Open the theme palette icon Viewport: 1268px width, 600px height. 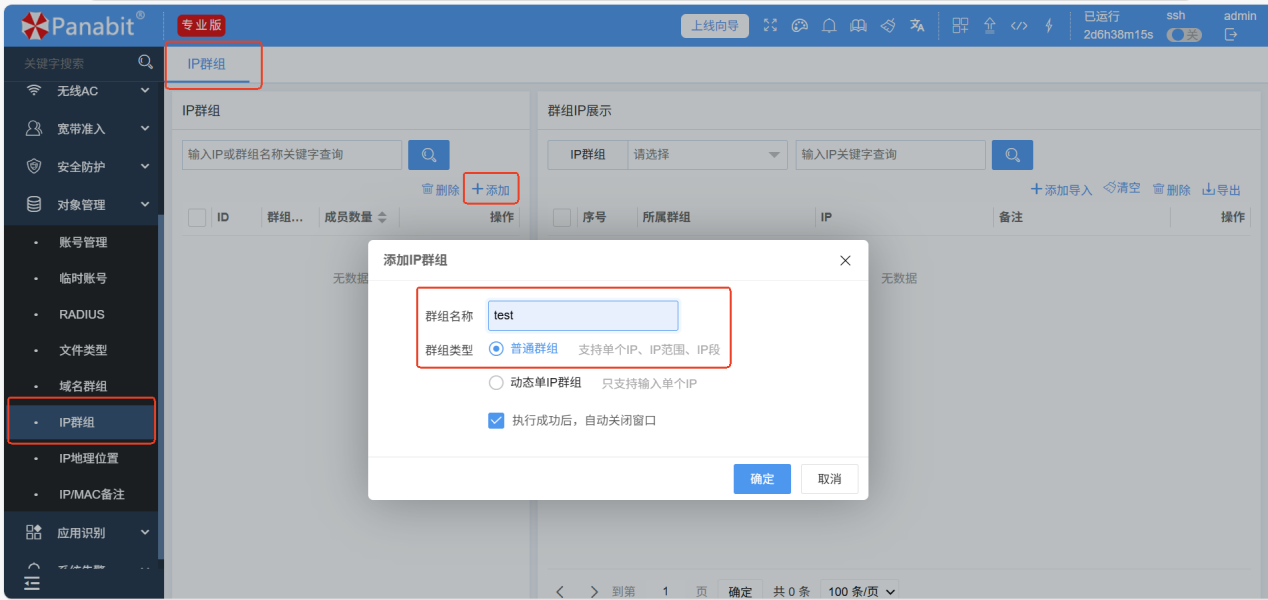(799, 26)
